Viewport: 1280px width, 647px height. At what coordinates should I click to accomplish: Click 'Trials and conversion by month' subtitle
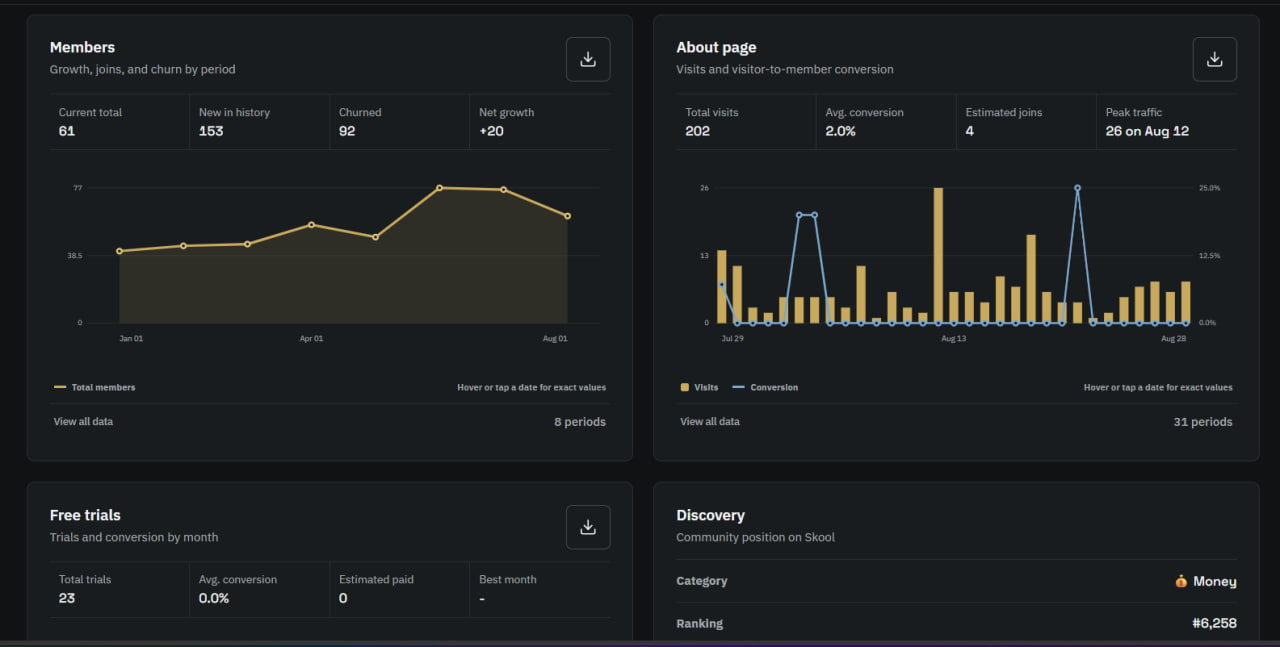click(x=134, y=537)
